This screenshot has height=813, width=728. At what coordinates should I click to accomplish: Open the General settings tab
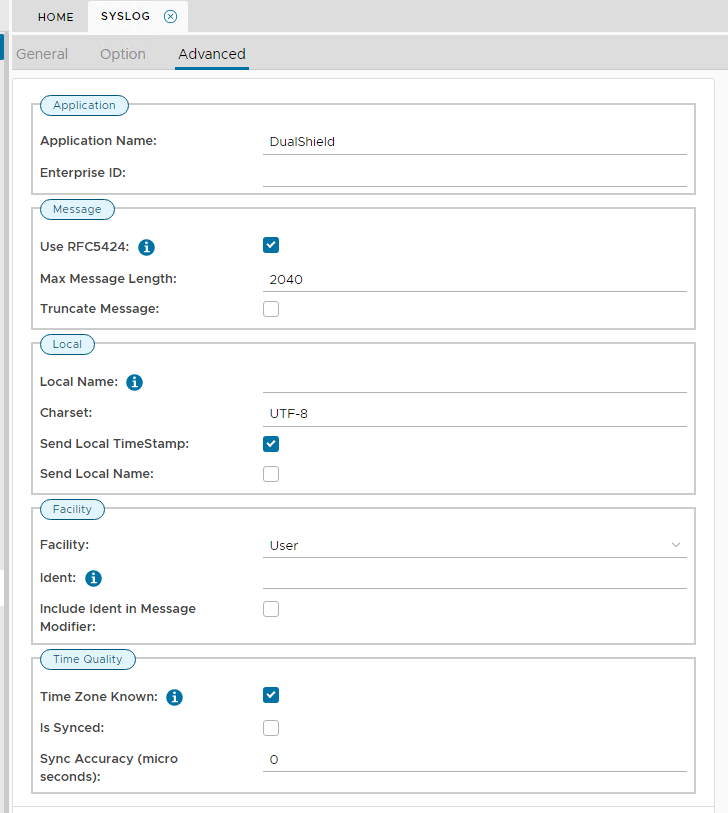click(x=42, y=54)
